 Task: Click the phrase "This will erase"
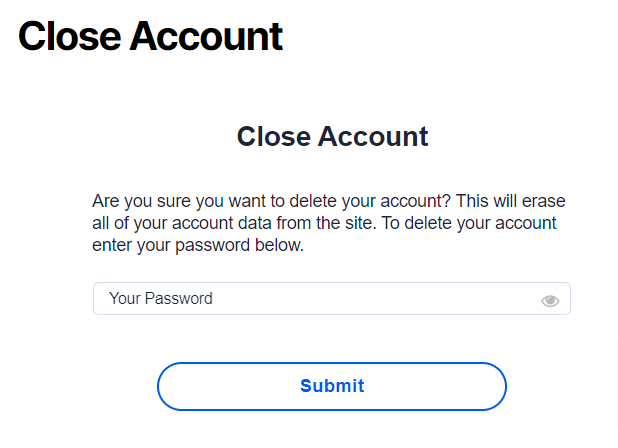511,201
